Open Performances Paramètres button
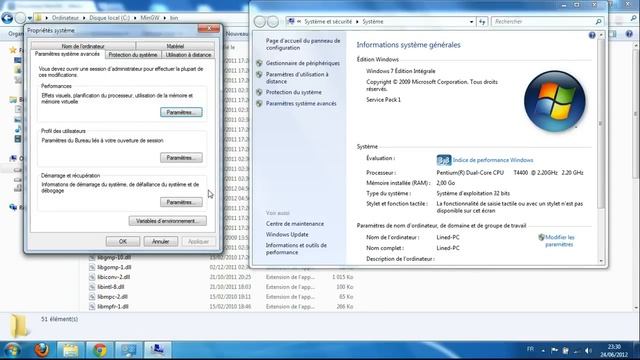640x360 pixels. tap(181, 112)
